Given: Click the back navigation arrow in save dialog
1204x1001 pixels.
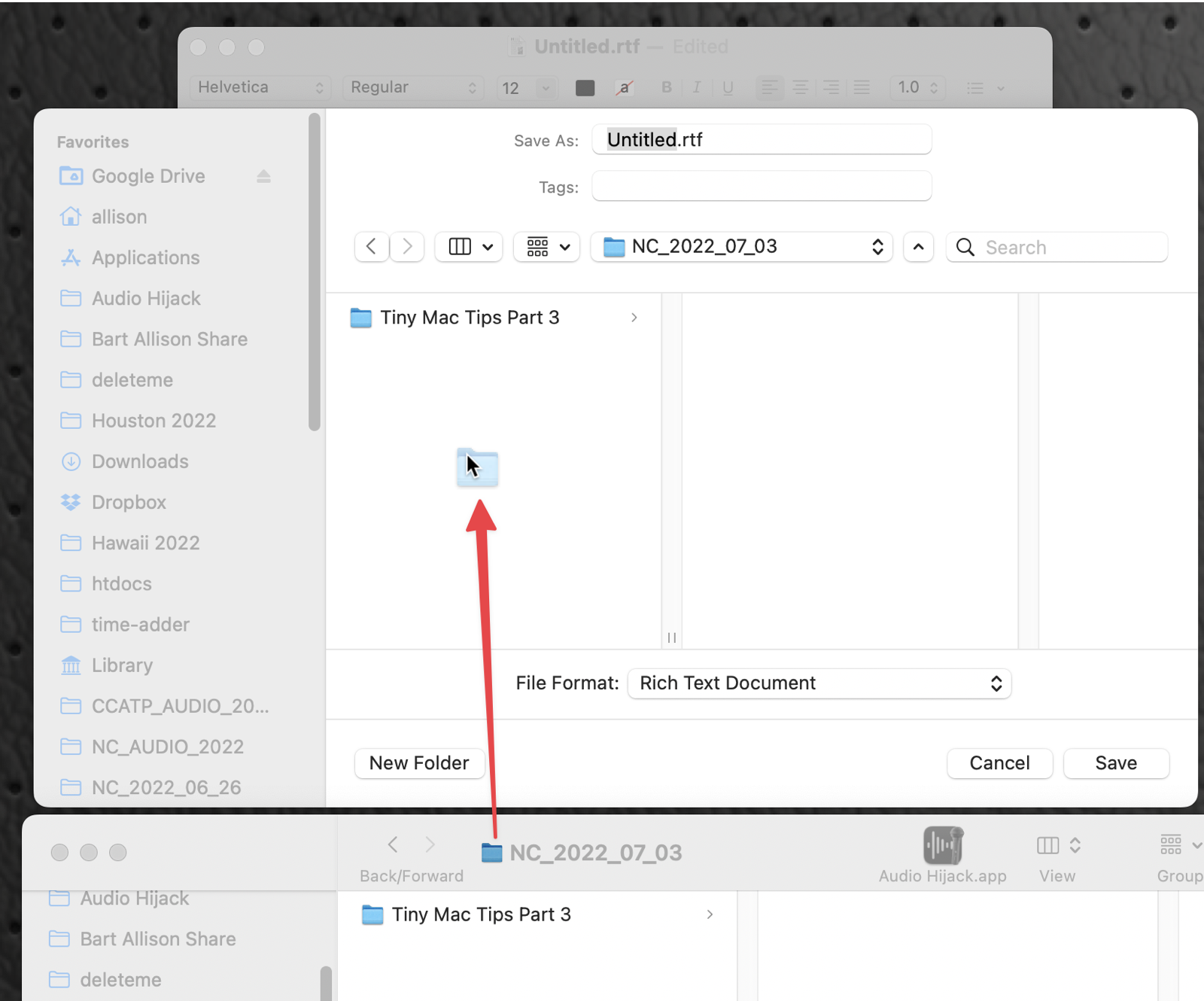Looking at the screenshot, I should pyautogui.click(x=372, y=247).
